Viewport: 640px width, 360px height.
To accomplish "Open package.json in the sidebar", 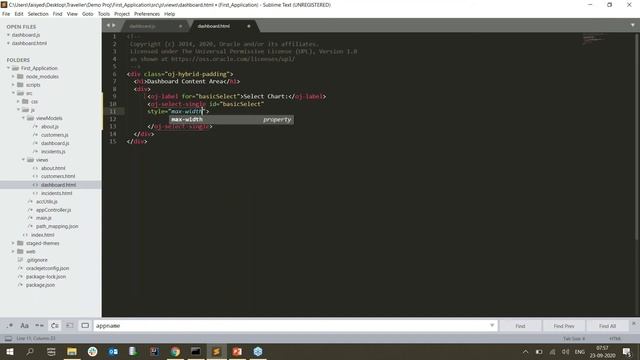I will pyautogui.click(x=40, y=285).
